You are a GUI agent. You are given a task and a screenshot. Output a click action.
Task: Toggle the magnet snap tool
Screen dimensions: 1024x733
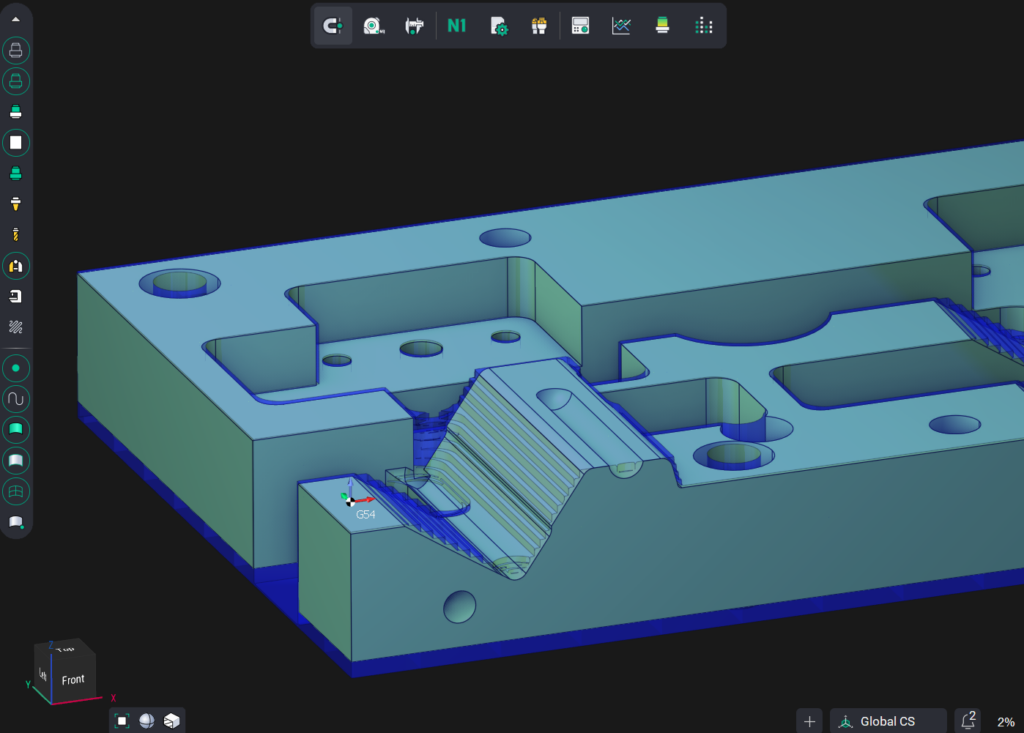click(333, 26)
